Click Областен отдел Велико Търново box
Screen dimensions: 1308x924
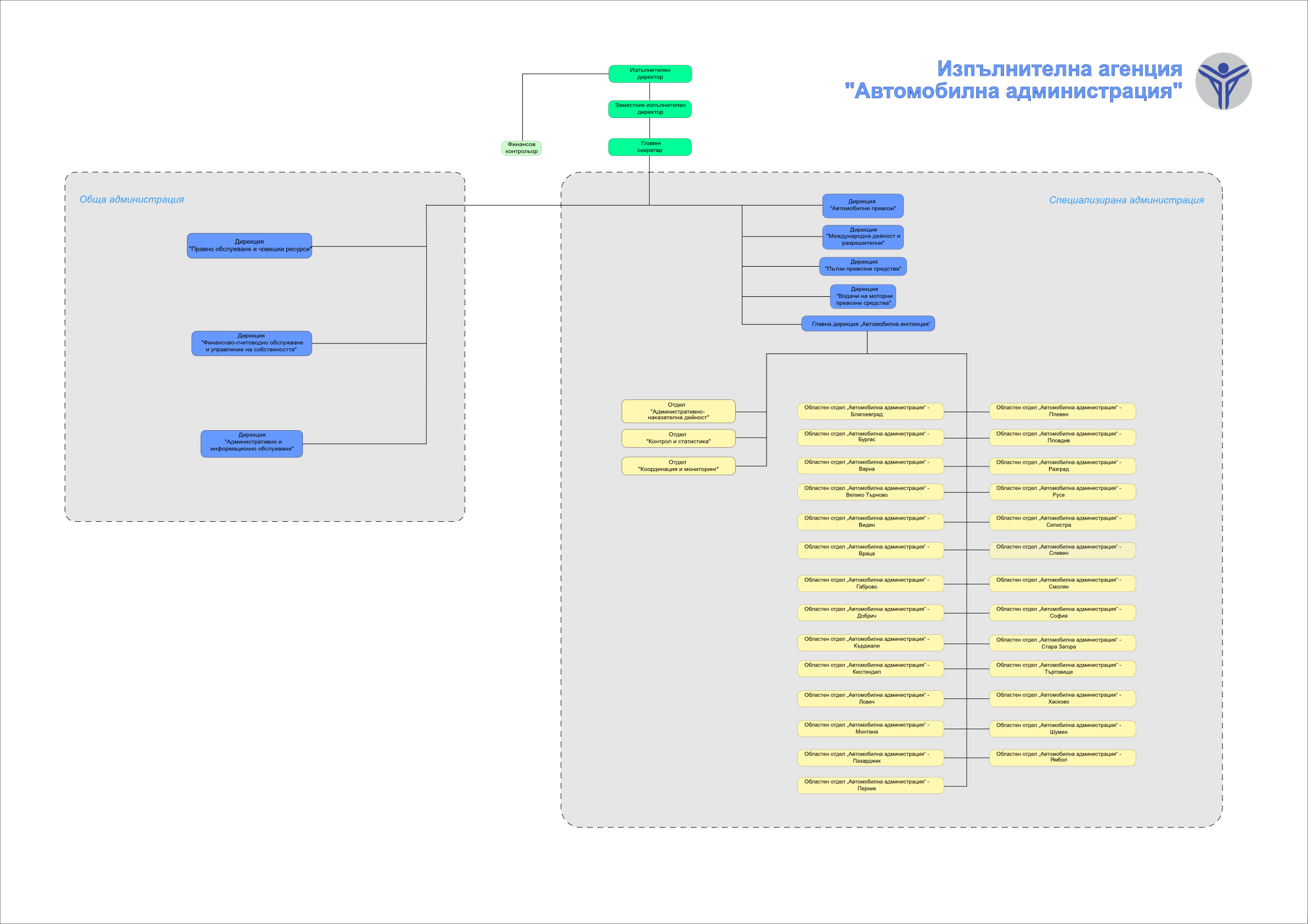click(871, 492)
